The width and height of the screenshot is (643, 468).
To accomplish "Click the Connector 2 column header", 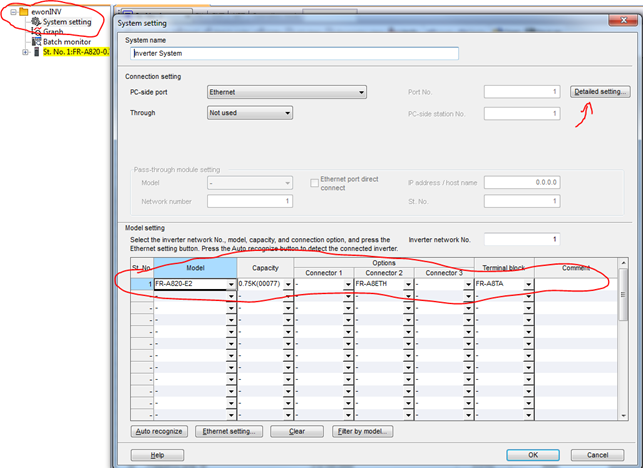I will [x=384, y=273].
